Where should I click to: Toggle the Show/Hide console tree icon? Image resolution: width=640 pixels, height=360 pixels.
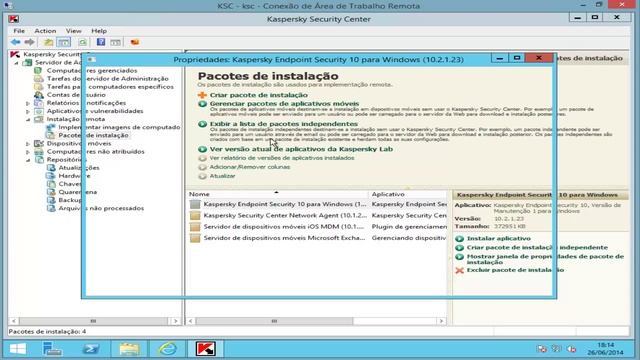click(64, 42)
